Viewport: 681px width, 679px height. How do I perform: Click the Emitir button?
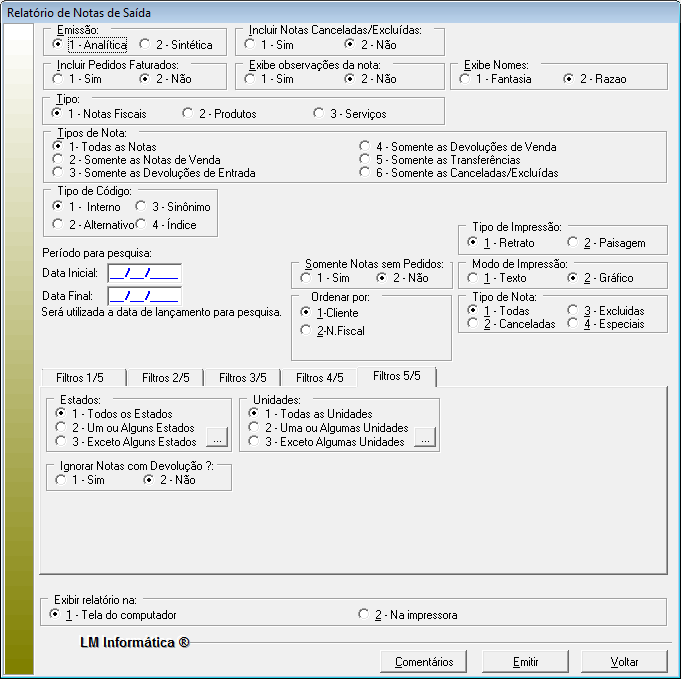(x=525, y=661)
